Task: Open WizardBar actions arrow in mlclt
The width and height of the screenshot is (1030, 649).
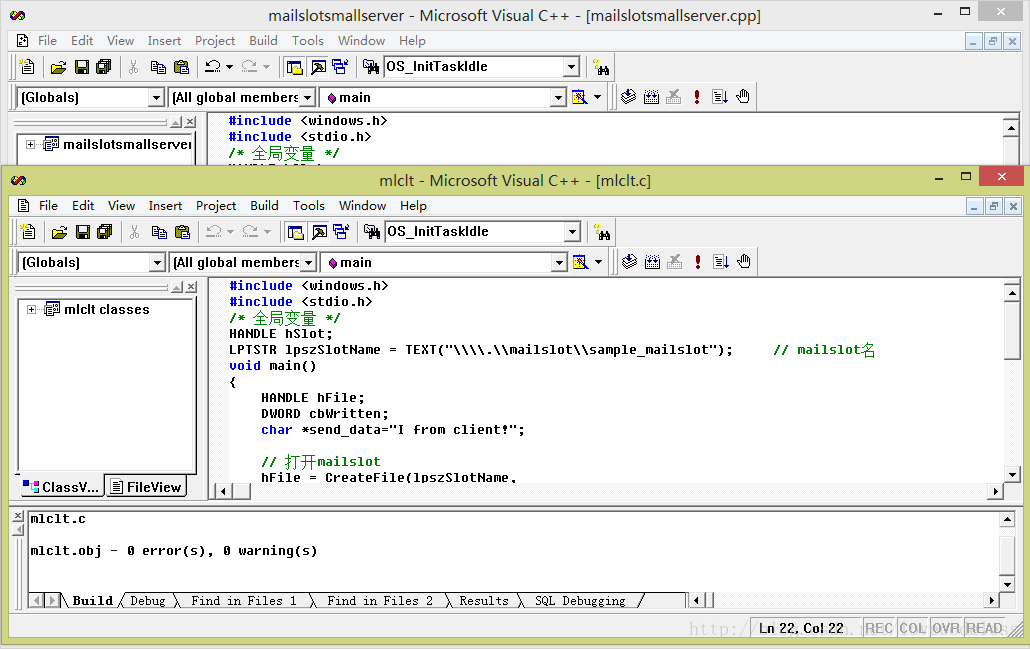Action: 598,262
